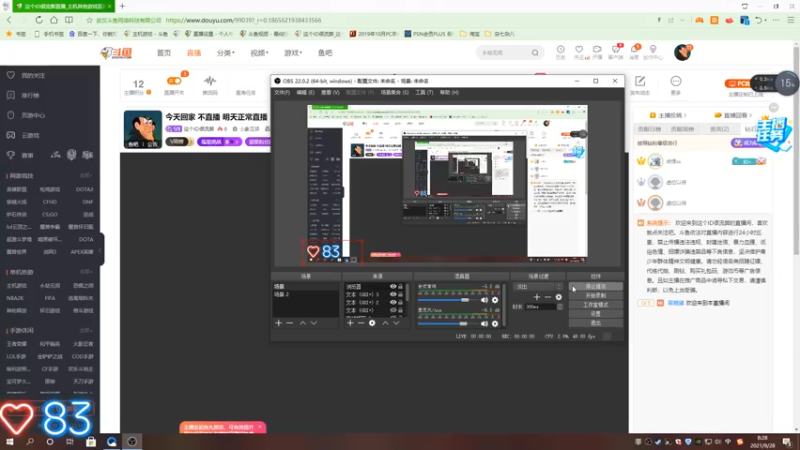The width and height of the screenshot is (800, 450).
Task: Toggle visibility of the browser source
Action: click(393, 287)
